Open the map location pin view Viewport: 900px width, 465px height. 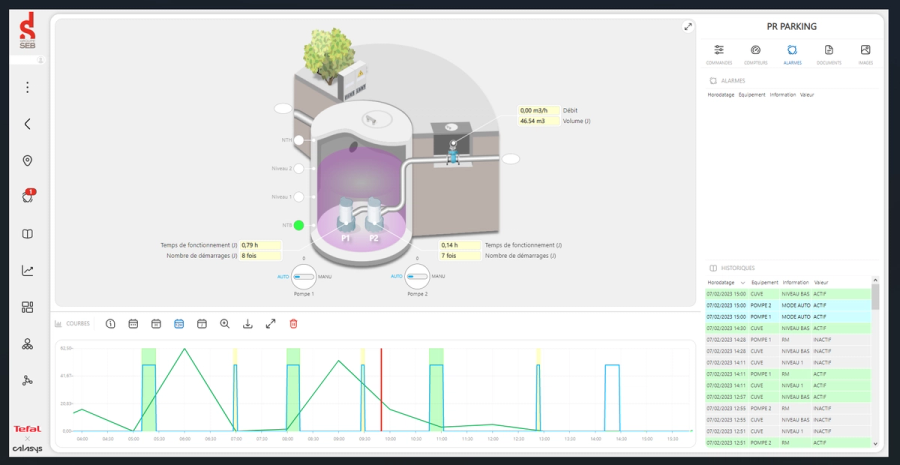pyautogui.click(x=27, y=161)
